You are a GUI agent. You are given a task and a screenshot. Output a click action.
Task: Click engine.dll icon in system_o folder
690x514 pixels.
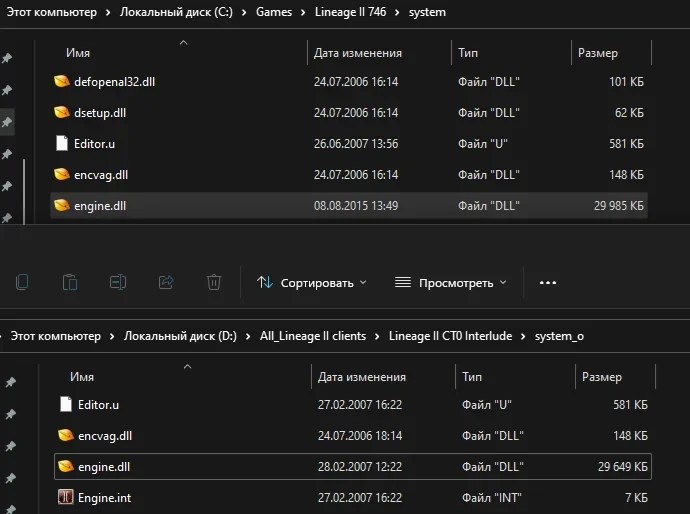pos(66,466)
